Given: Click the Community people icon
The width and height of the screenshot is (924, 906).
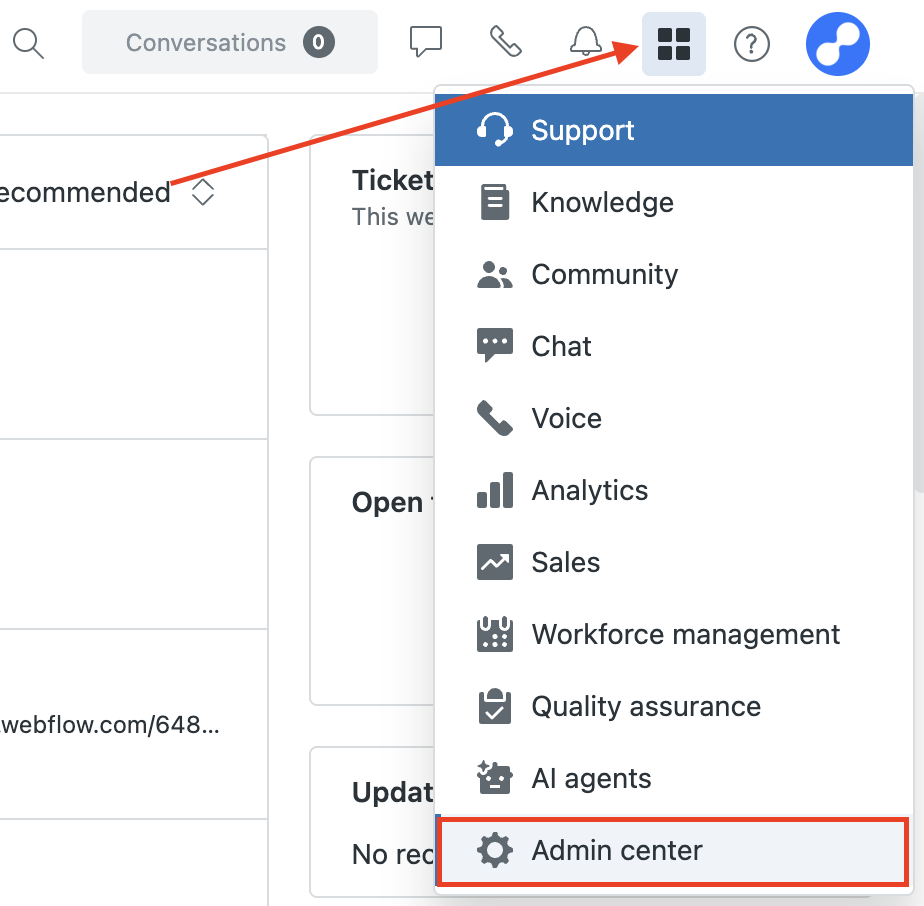Looking at the screenshot, I should tap(494, 275).
